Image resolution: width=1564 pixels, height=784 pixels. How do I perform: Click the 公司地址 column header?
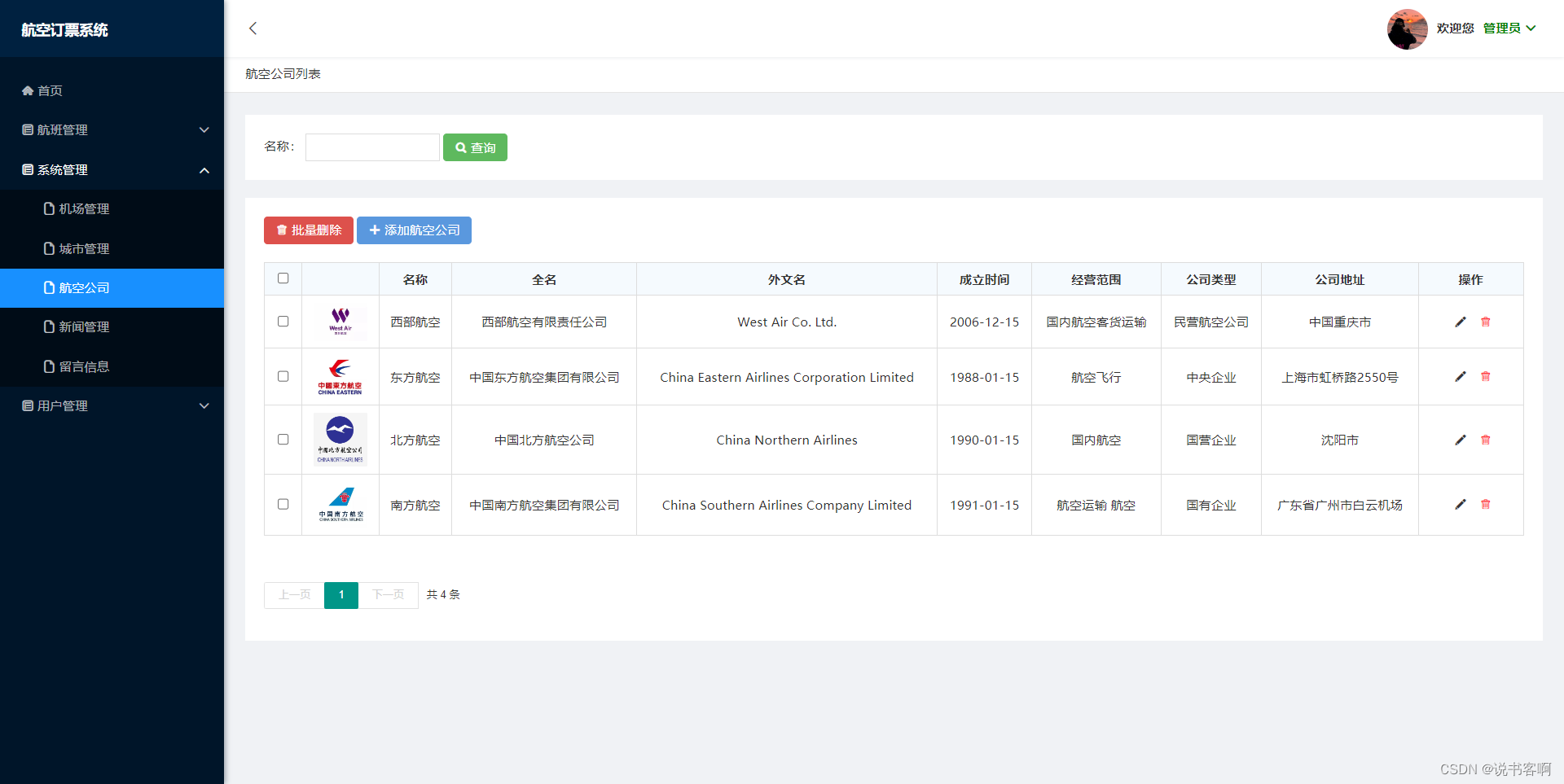tap(1340, 279)
